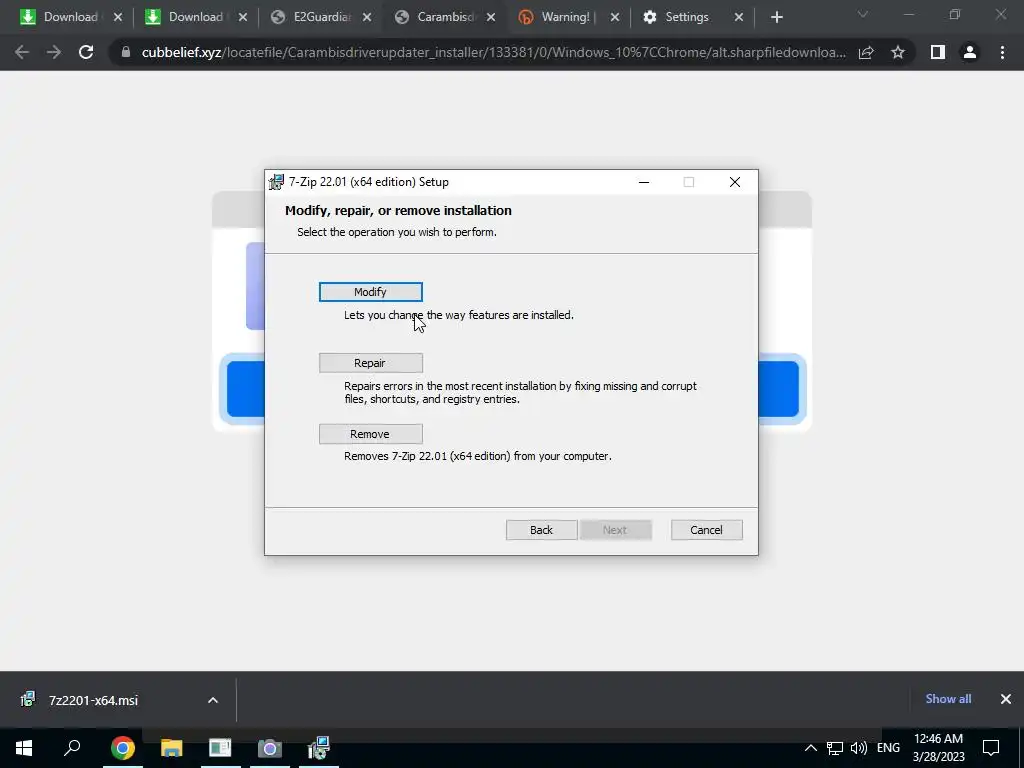This screenshot has height=768, width=1024.
Task: Click the Chrome taskbar icon
Action: click(x=122, y=748)
